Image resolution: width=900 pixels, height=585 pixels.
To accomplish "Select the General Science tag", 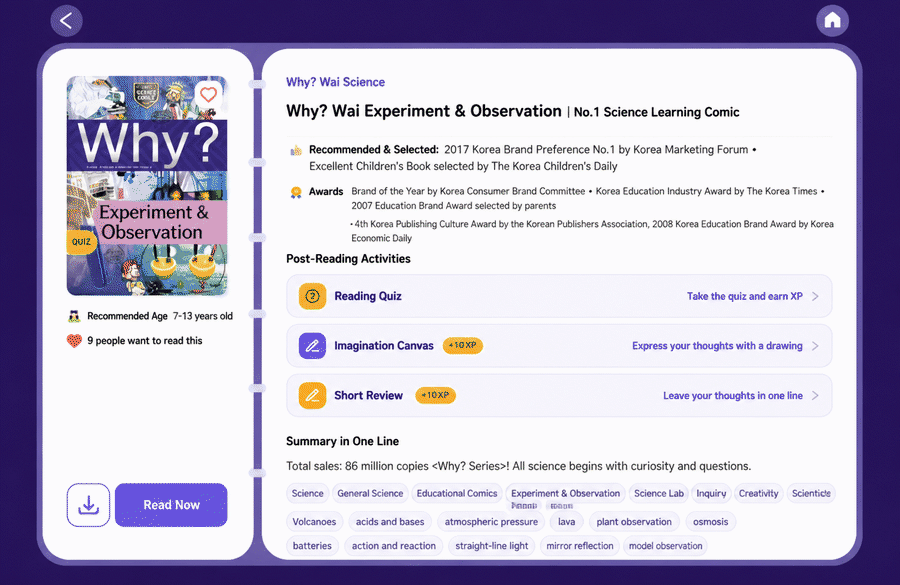I will click(370, 493).
